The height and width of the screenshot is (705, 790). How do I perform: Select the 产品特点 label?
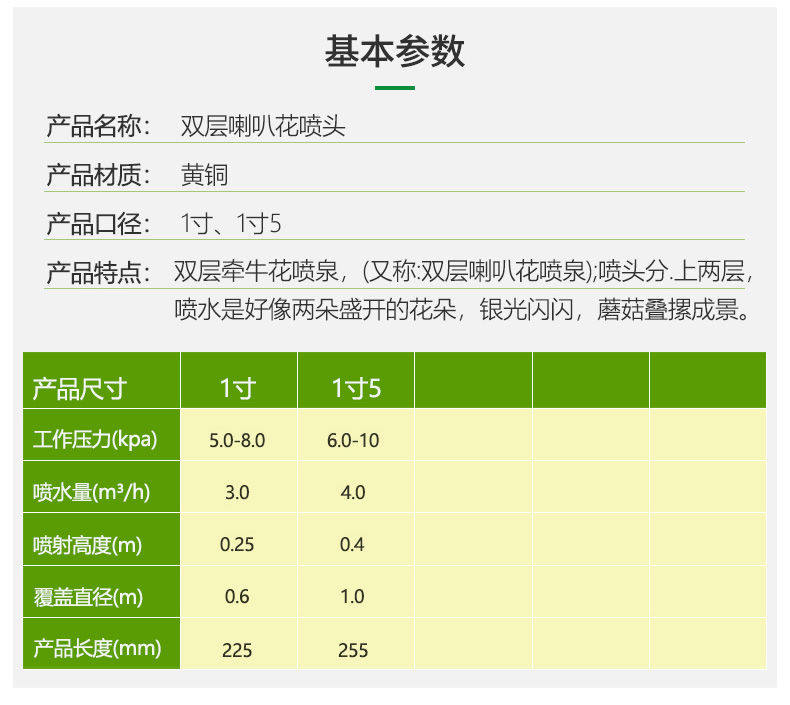[98, 273]
